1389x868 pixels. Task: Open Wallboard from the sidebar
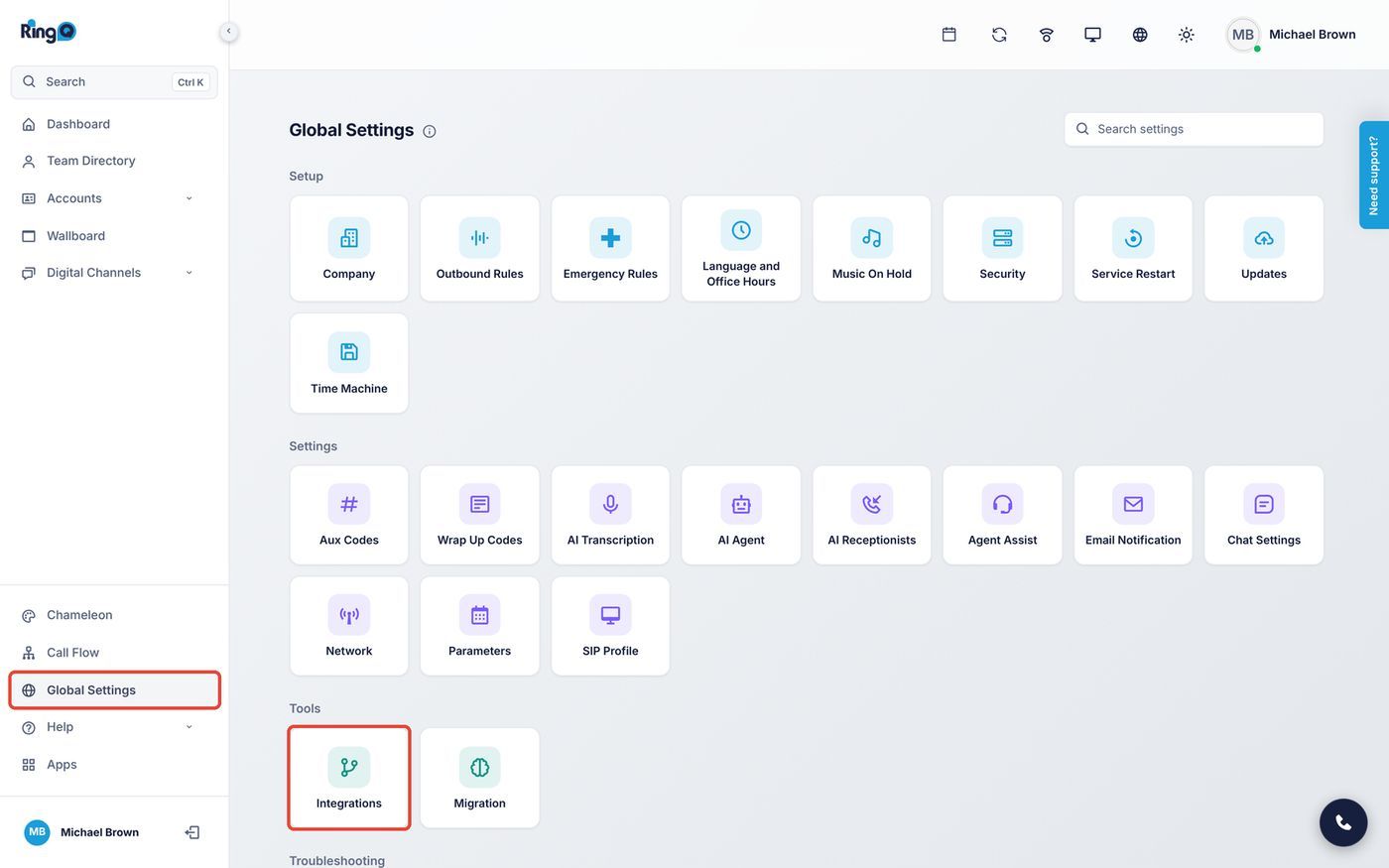[x=114, y=236]
